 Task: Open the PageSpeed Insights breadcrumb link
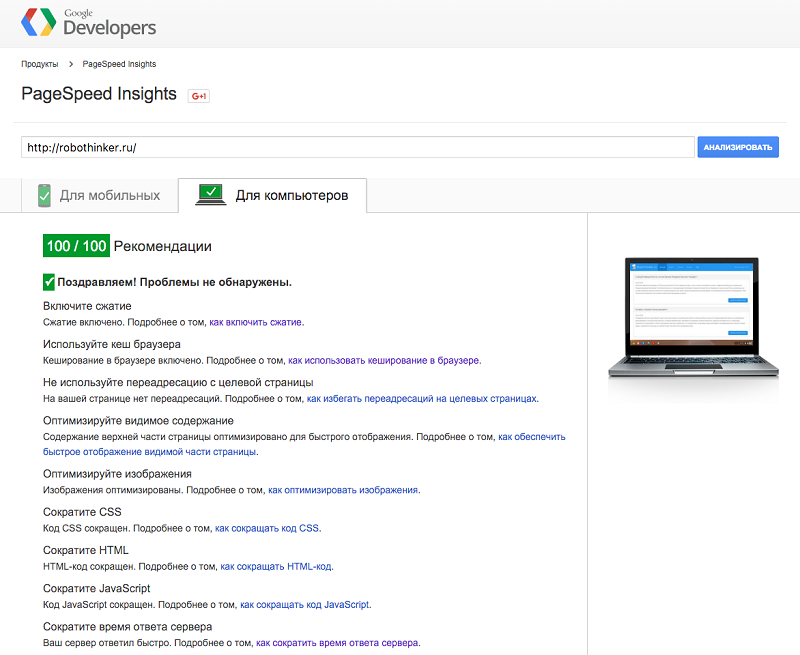point(119,64)
